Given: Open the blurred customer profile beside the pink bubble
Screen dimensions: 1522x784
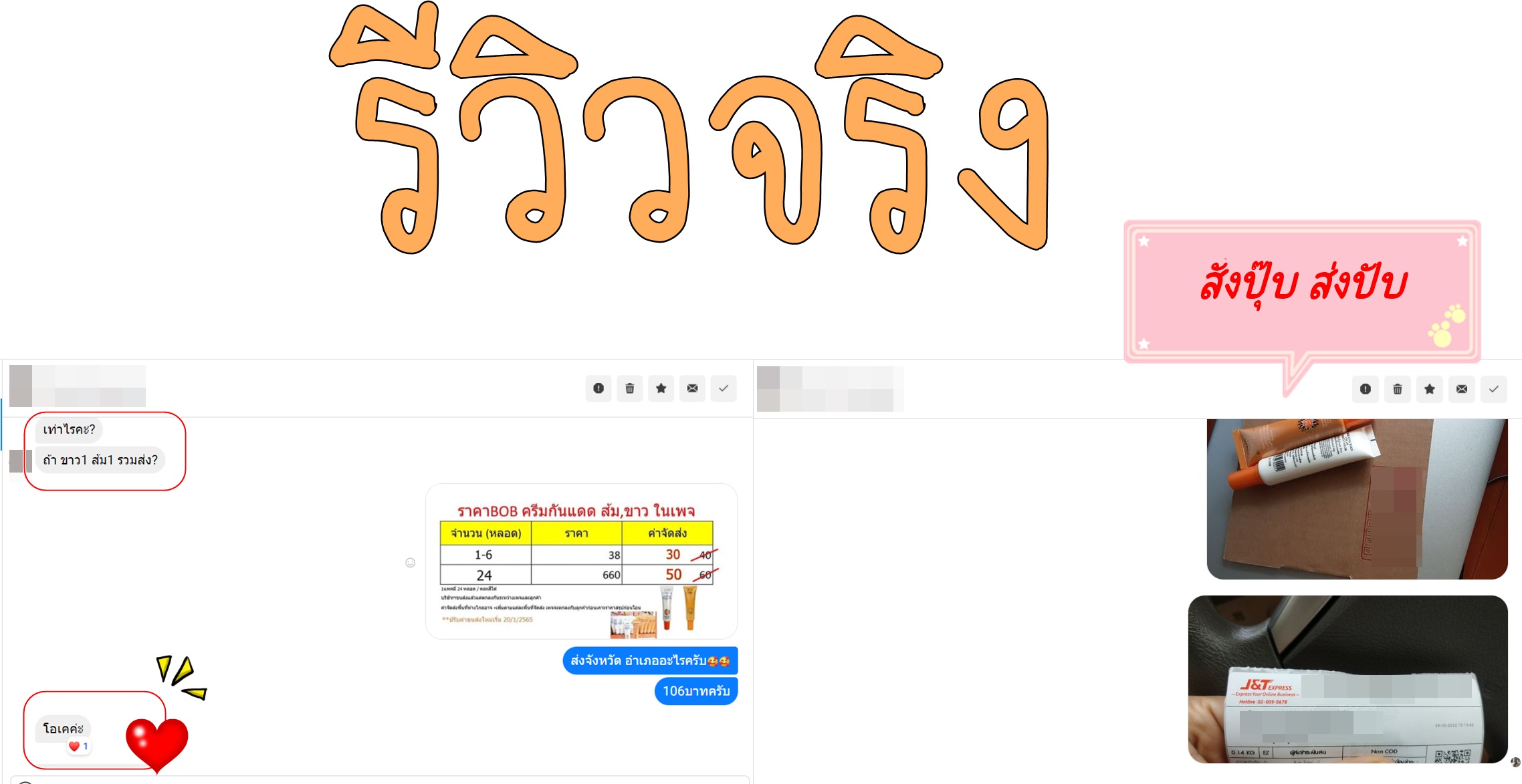Looking at the screenshot, I should (829, 389).
